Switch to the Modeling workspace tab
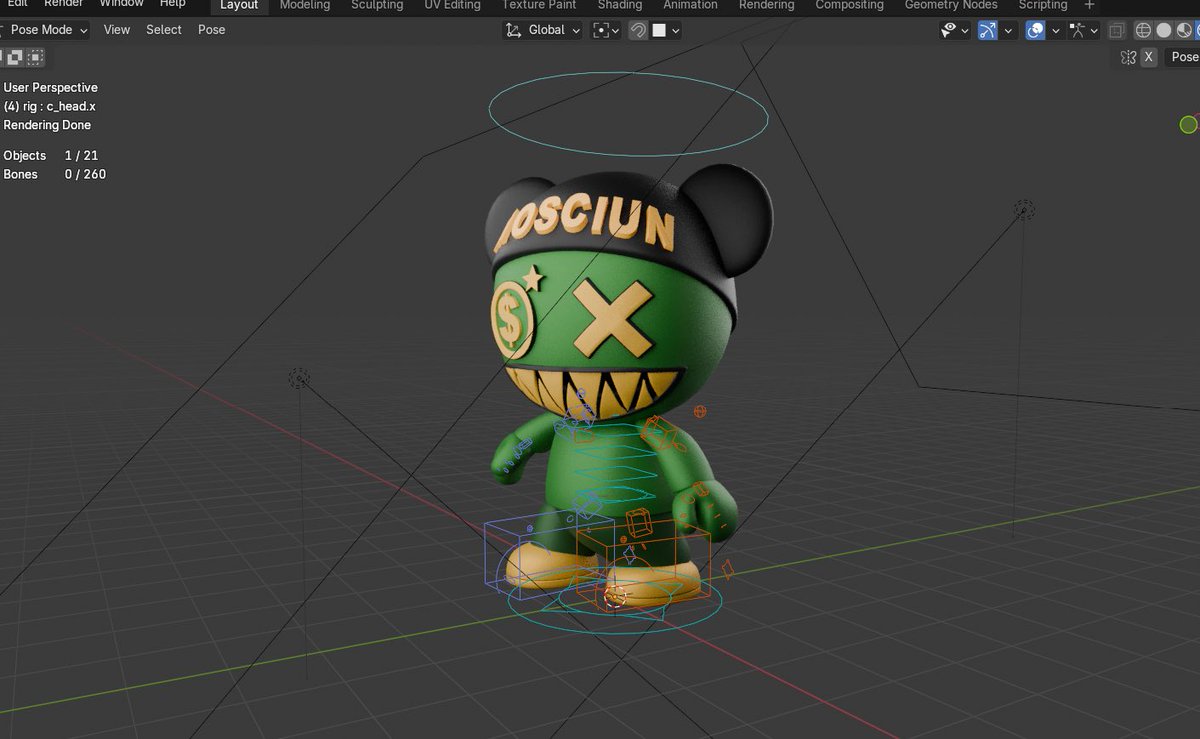Viewport: 1200px width, 739px height. point(305,5)
